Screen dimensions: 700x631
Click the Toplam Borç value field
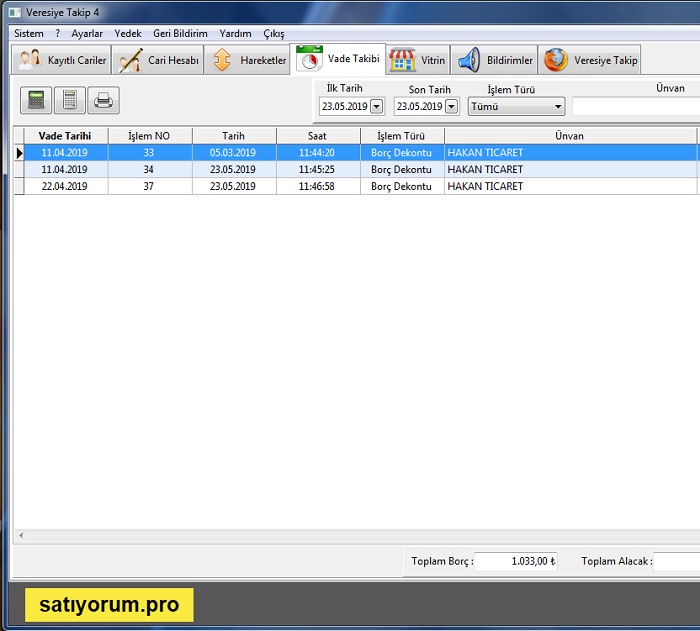(x=516, y=561)
